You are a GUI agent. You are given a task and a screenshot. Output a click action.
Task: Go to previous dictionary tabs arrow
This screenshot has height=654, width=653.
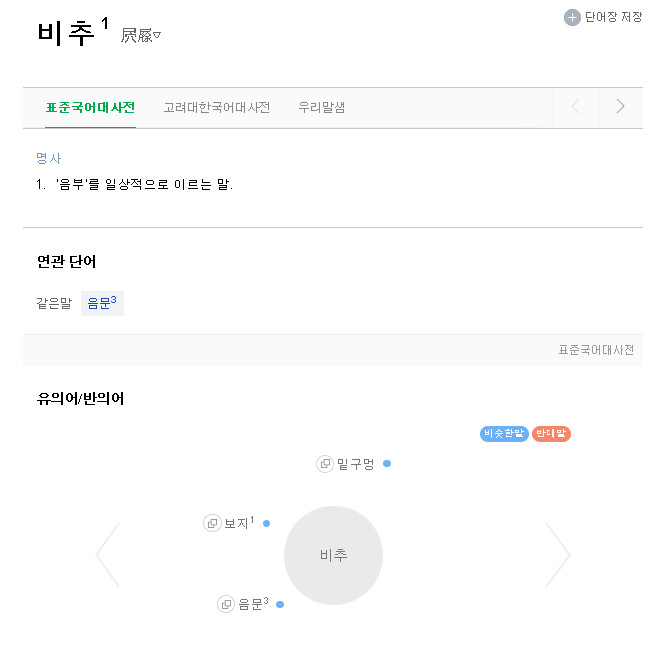click(576, 107)
